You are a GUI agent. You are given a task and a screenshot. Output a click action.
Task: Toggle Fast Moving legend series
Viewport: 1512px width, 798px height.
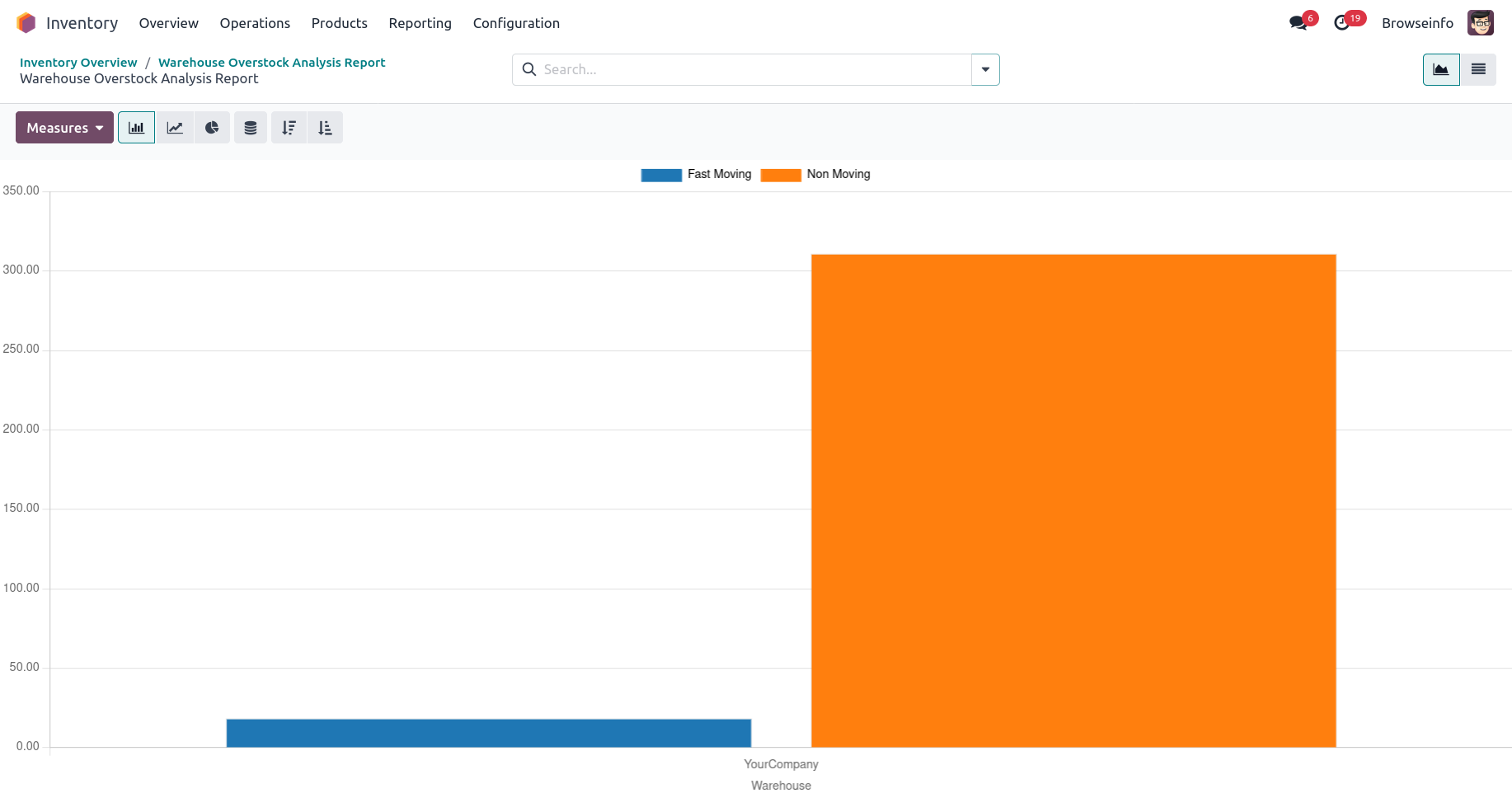[x=696, y=175]
